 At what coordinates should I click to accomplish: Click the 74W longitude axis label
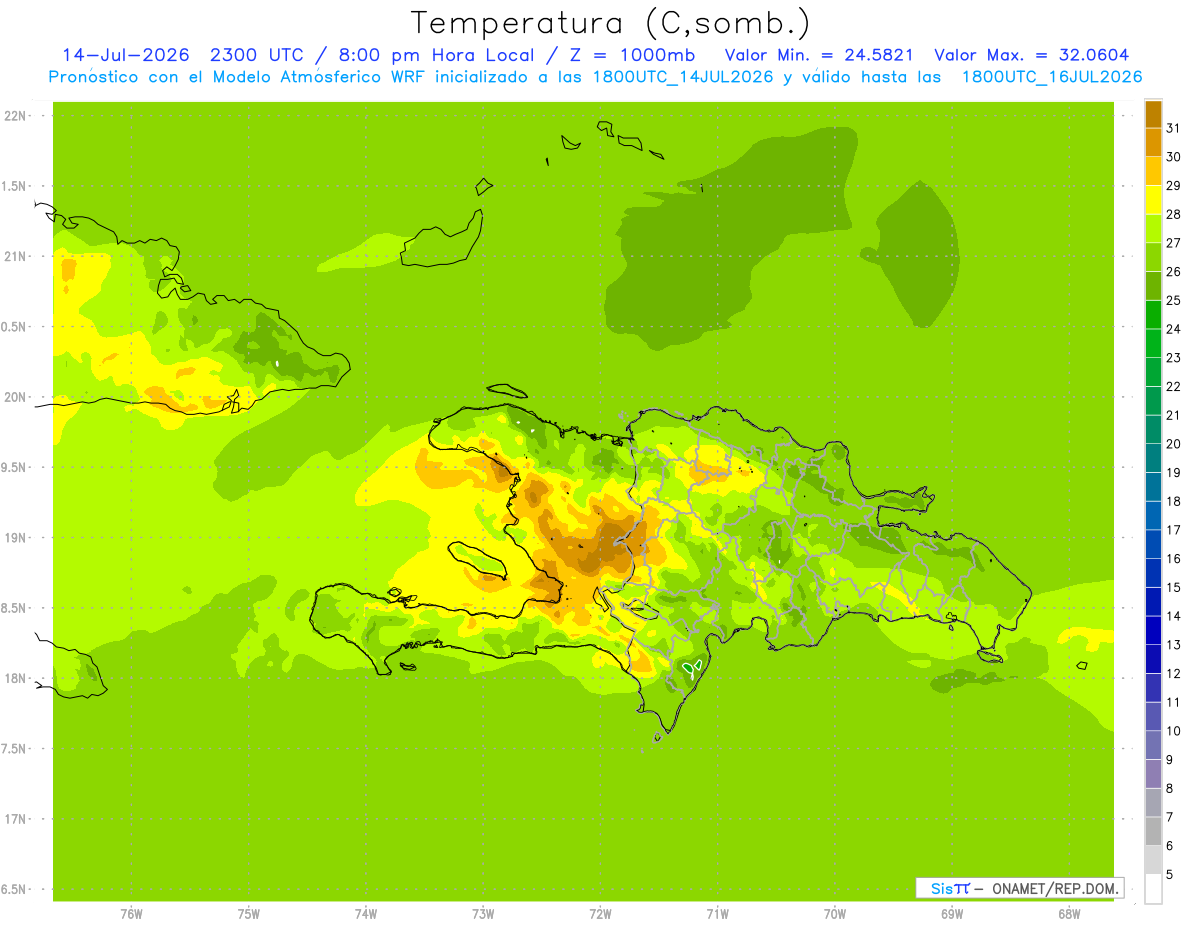click(x=365, y=914)
